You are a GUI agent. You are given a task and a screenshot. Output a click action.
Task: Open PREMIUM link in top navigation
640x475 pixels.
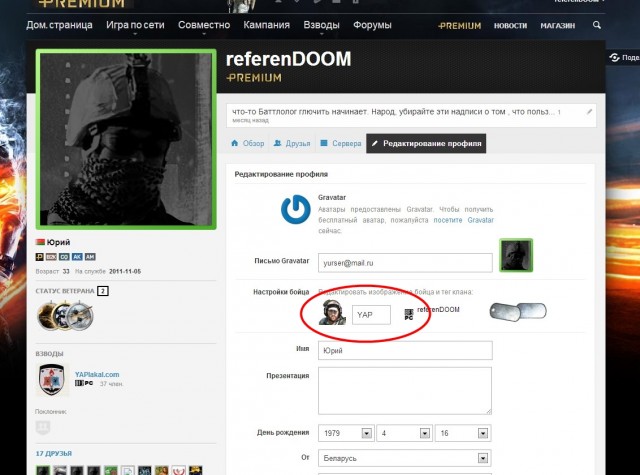click(x=460, y=26)
